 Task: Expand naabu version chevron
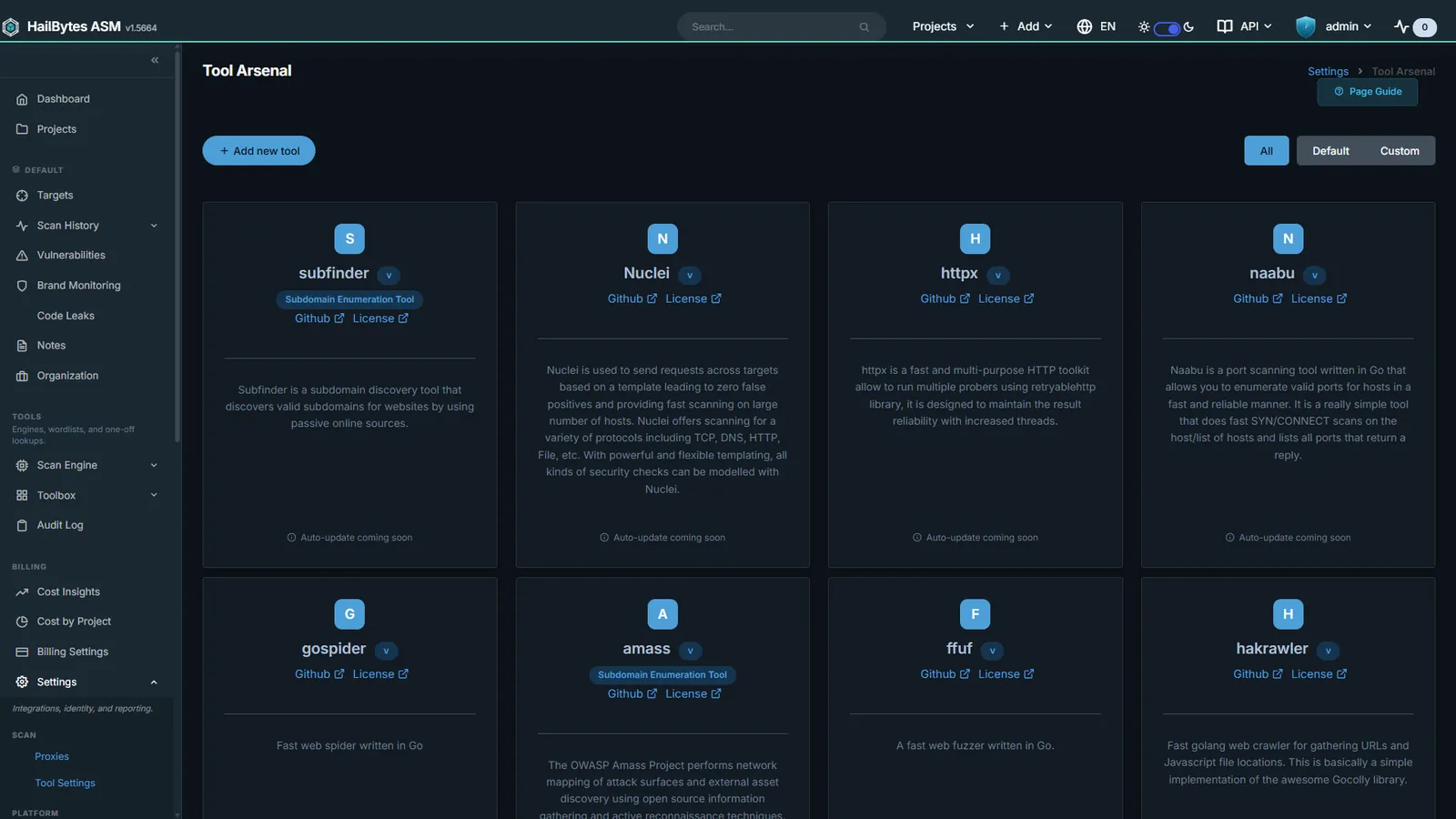tap(1314, 275)
